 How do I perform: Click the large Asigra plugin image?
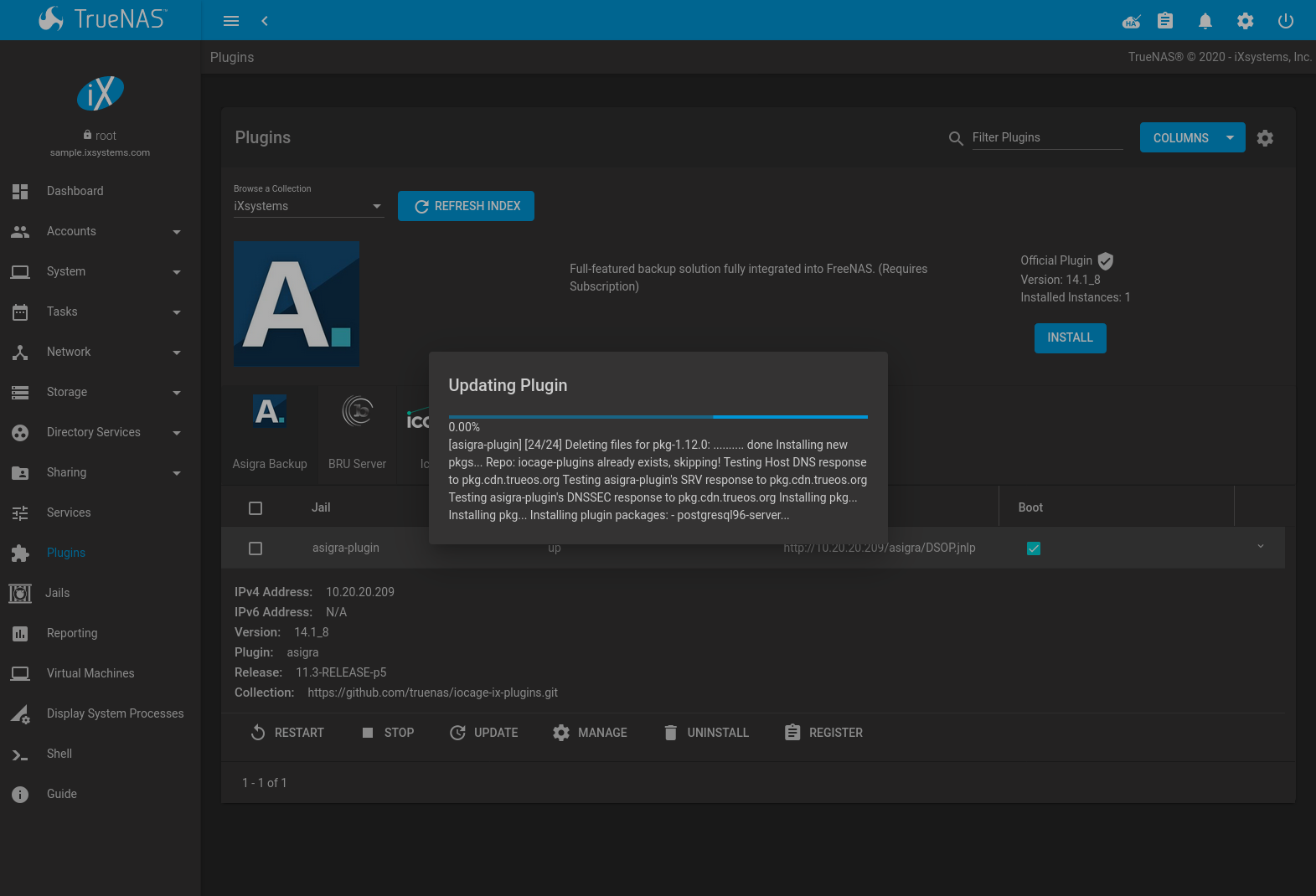tap(297, 303)
